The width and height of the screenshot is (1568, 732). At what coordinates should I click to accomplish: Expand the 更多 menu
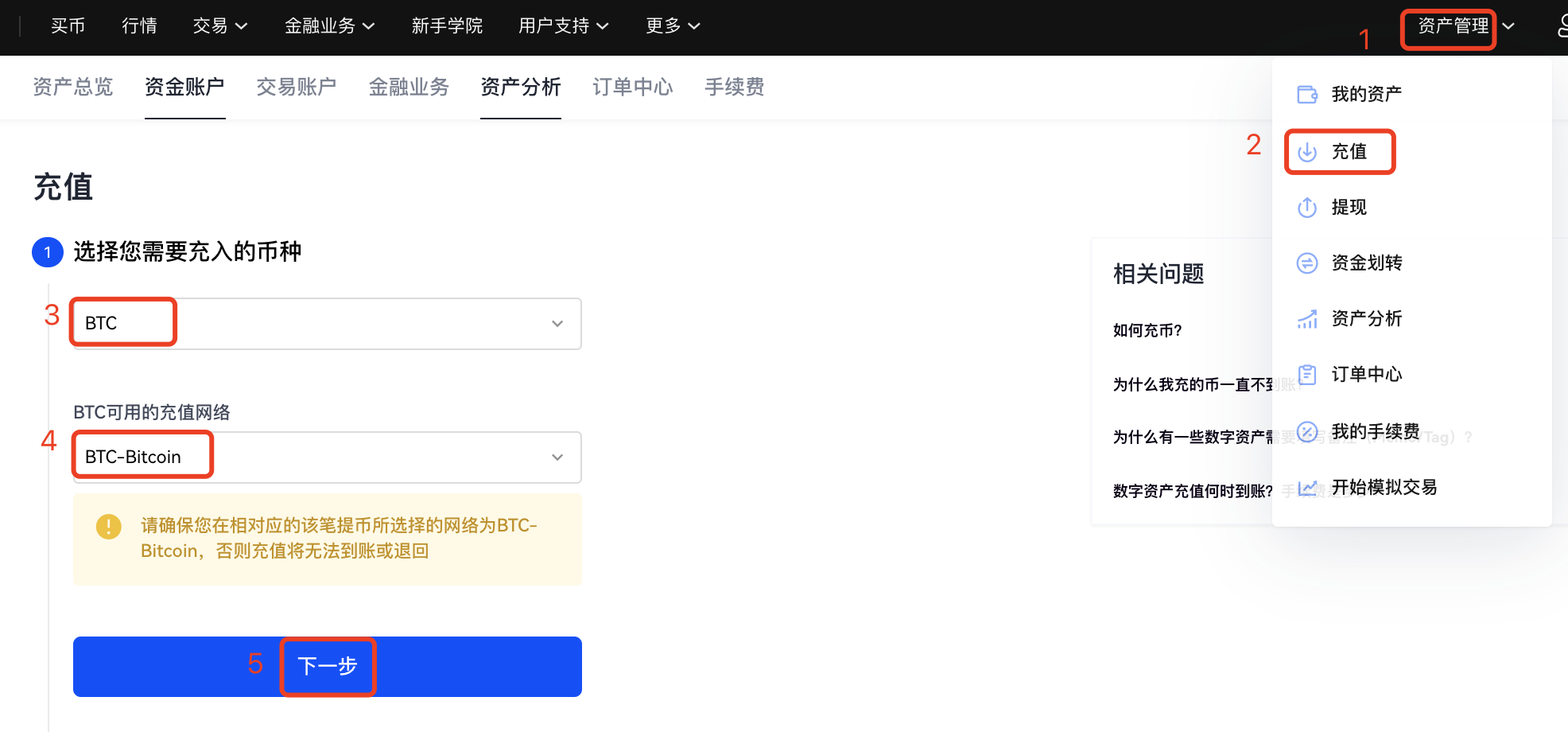tap(673, 25)
